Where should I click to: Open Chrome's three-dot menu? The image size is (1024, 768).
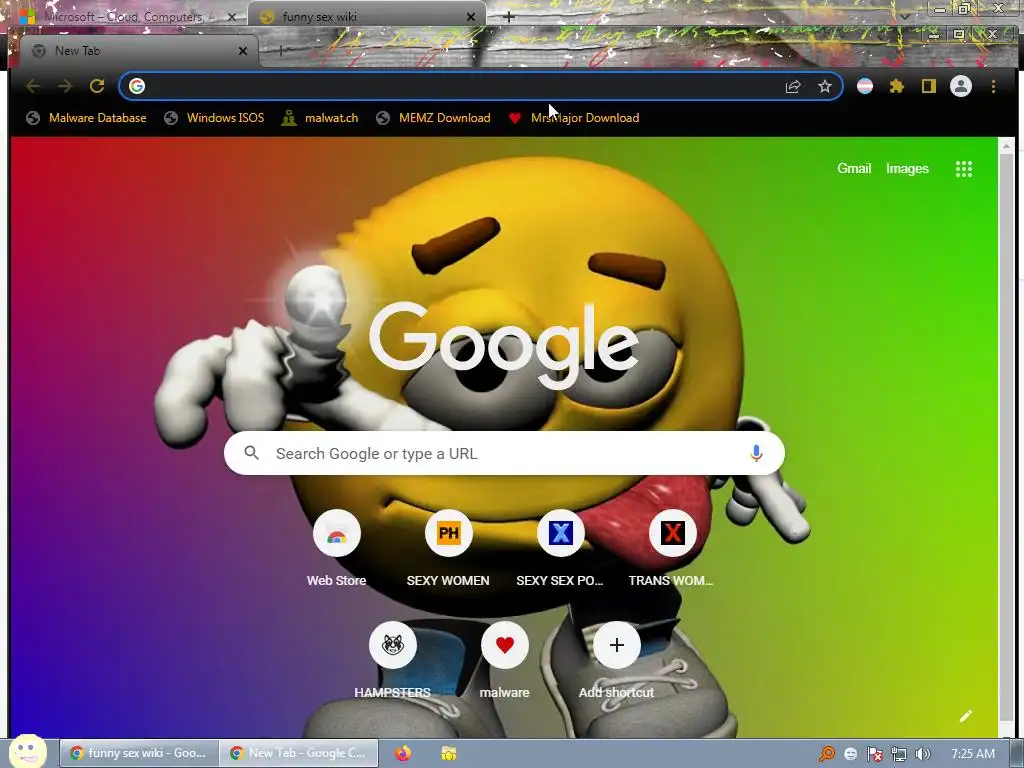(x=993, y=86)
